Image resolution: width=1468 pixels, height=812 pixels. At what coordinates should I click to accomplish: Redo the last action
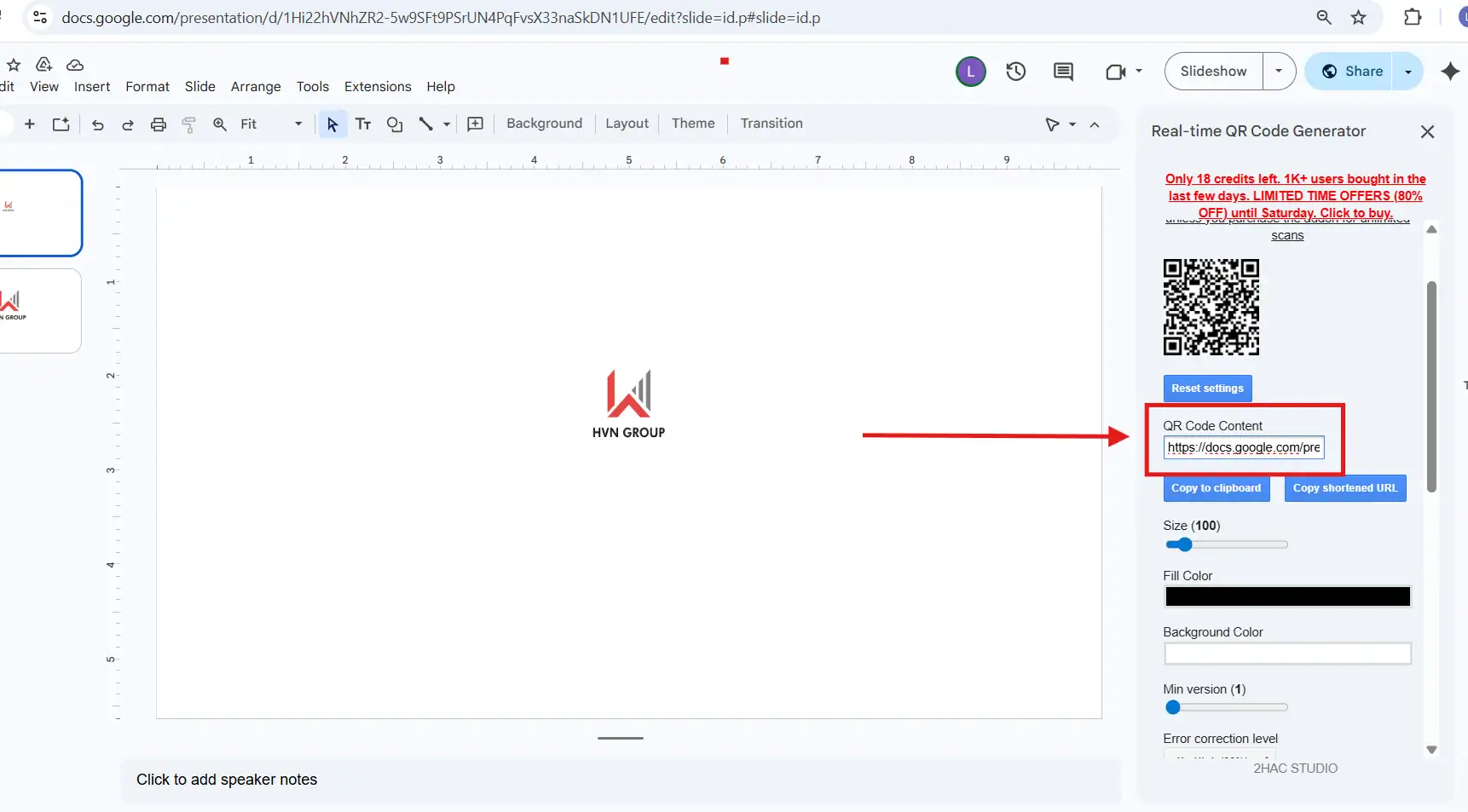[x=128, y=124]
